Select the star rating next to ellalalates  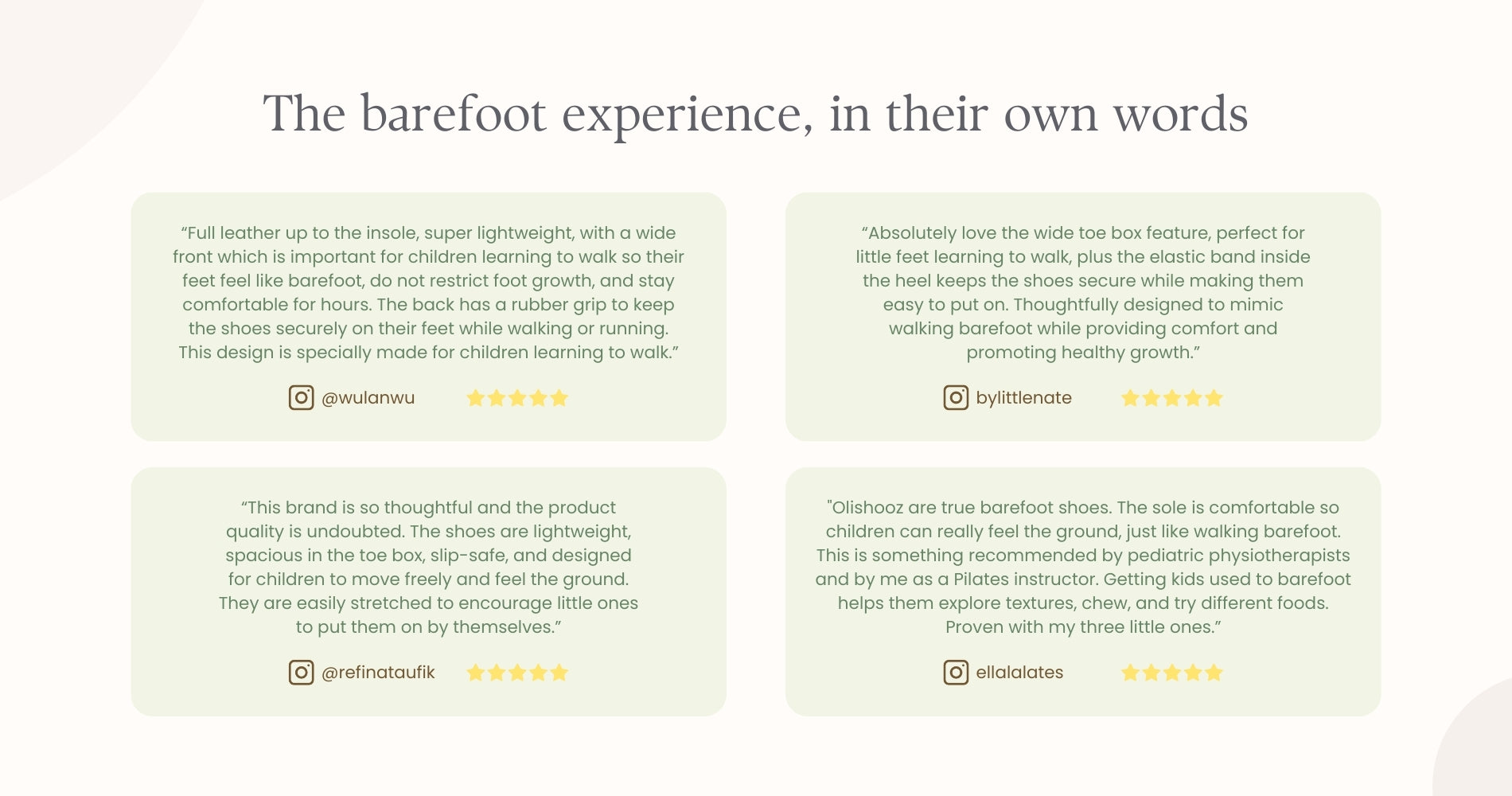1171,673
